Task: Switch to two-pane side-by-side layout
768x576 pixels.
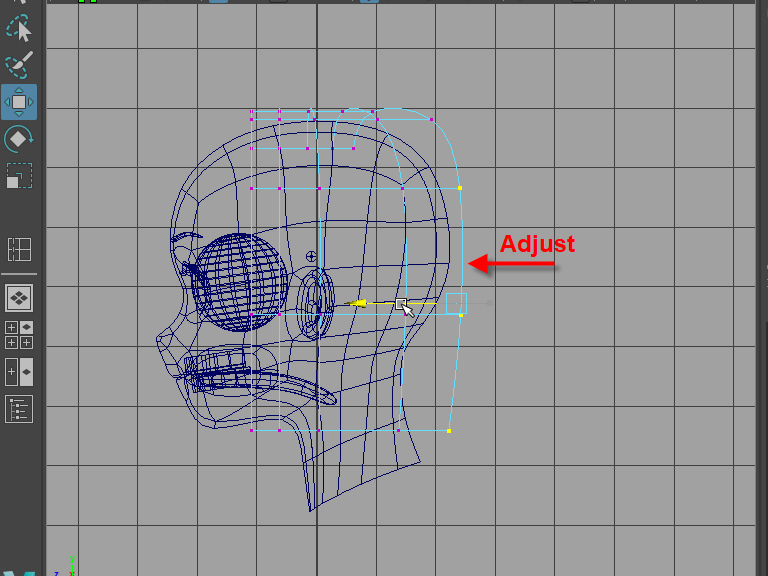Action: [x=19, y=371]
